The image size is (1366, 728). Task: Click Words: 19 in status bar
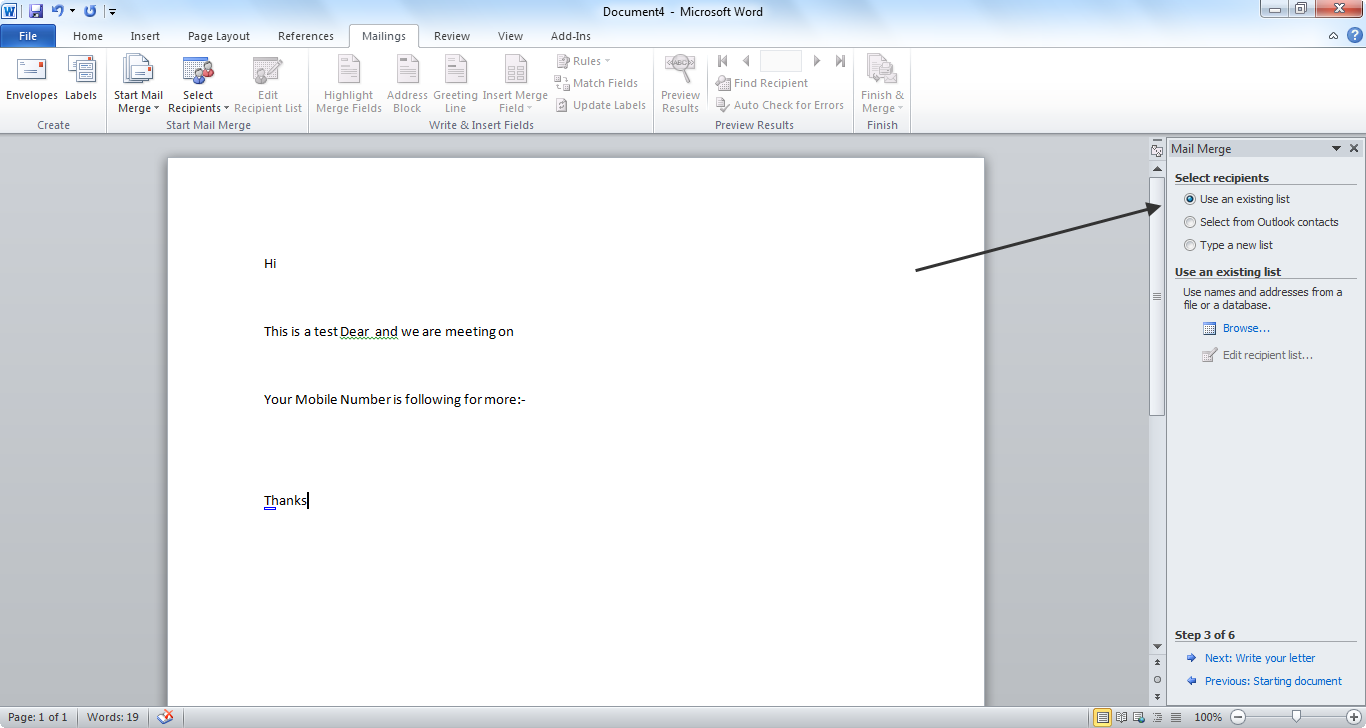pyautogui.click(x=113, y=717)
